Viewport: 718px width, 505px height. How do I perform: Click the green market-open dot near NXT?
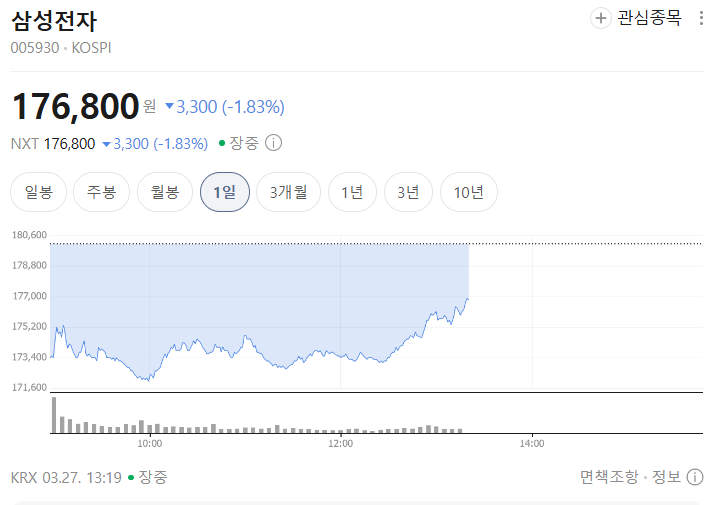tap(222, 144)
